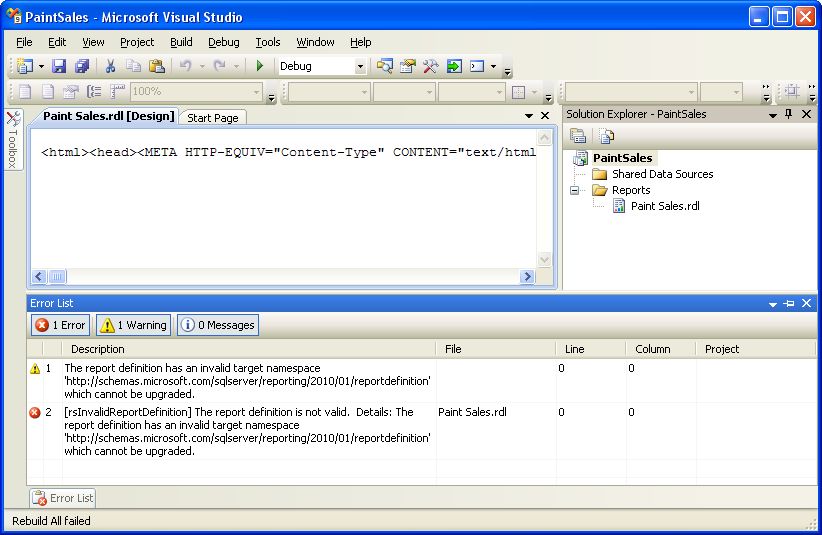Click the Command Window toolbar icon
Image resolution: width=822 pixels, height=535 pixels.
click(x=477, y=66)
